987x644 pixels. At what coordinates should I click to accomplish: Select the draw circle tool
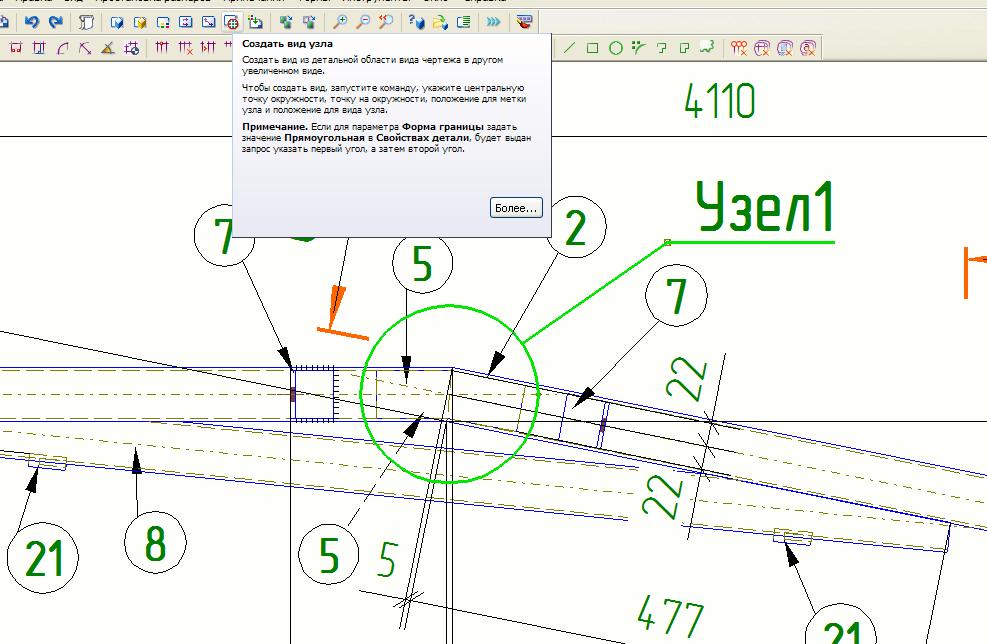[615, 47]
